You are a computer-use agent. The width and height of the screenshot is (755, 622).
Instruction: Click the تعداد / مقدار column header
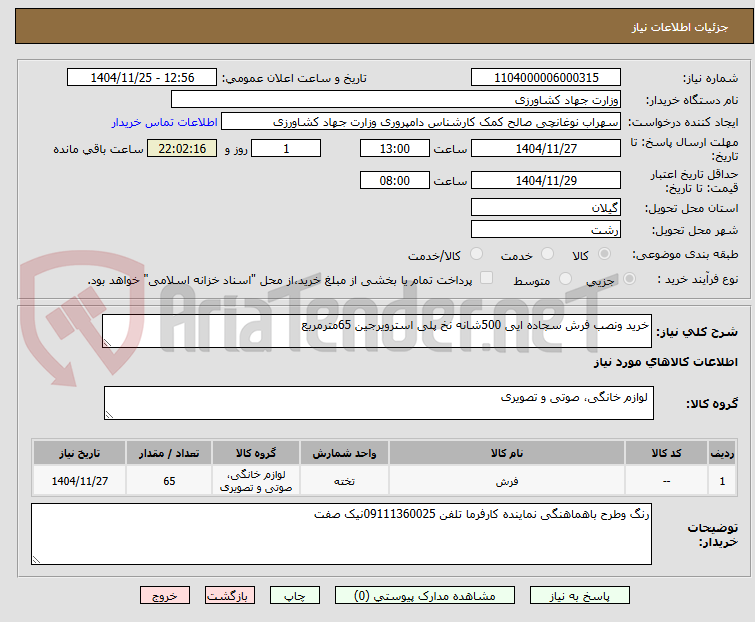(169, 453)
